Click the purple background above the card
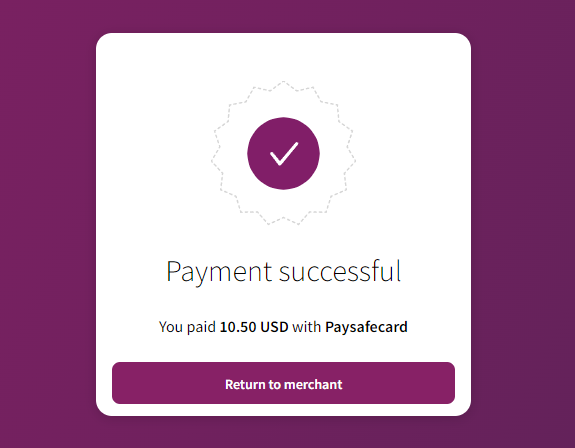This screenshot has height=448, width=575. 283,16
